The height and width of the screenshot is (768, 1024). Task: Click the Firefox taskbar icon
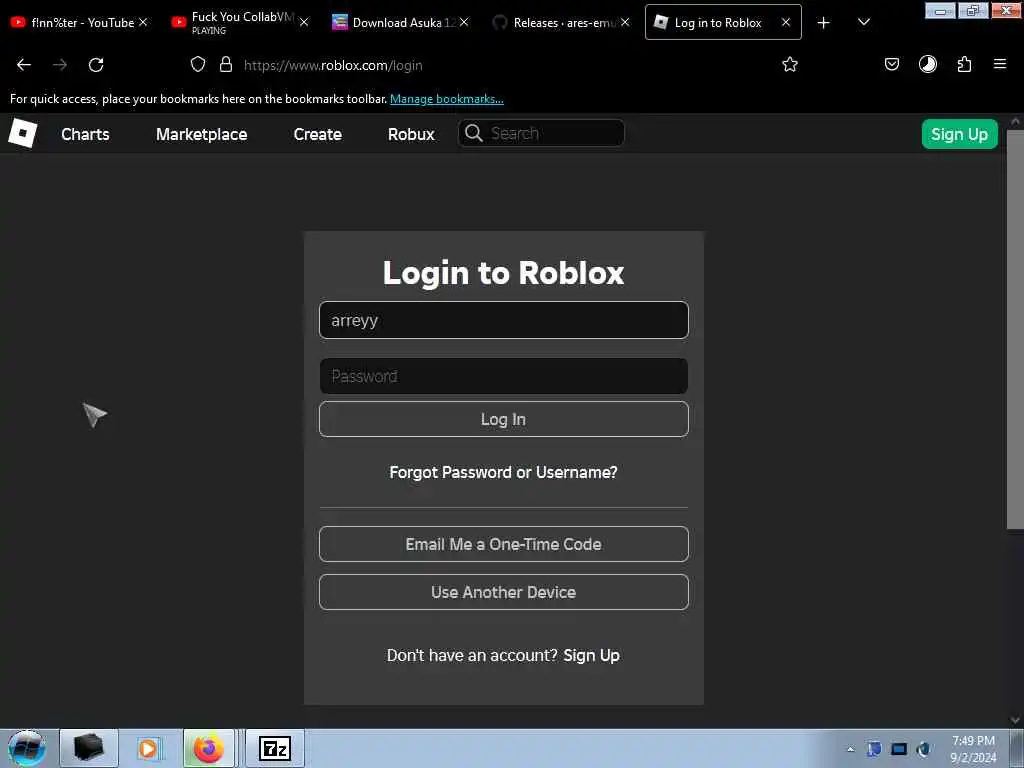point(209,748)
